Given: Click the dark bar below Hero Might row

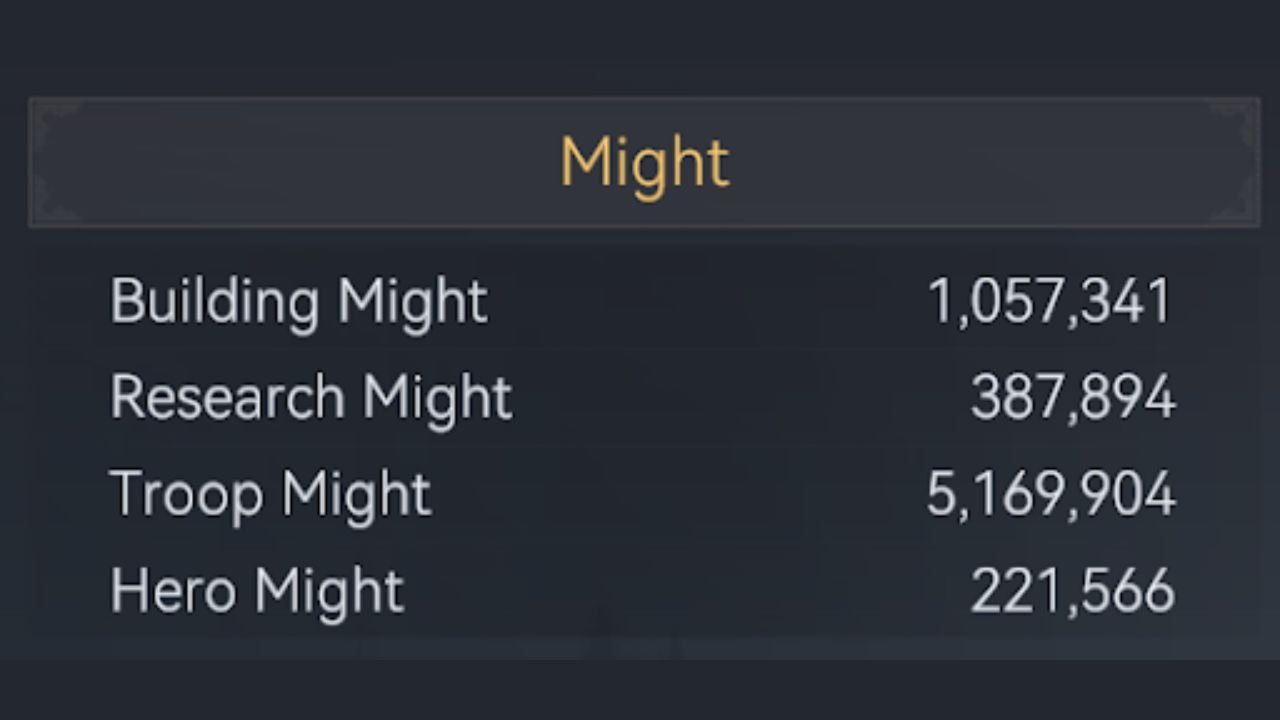Looking at the screenshot, I should pos(640,690).
